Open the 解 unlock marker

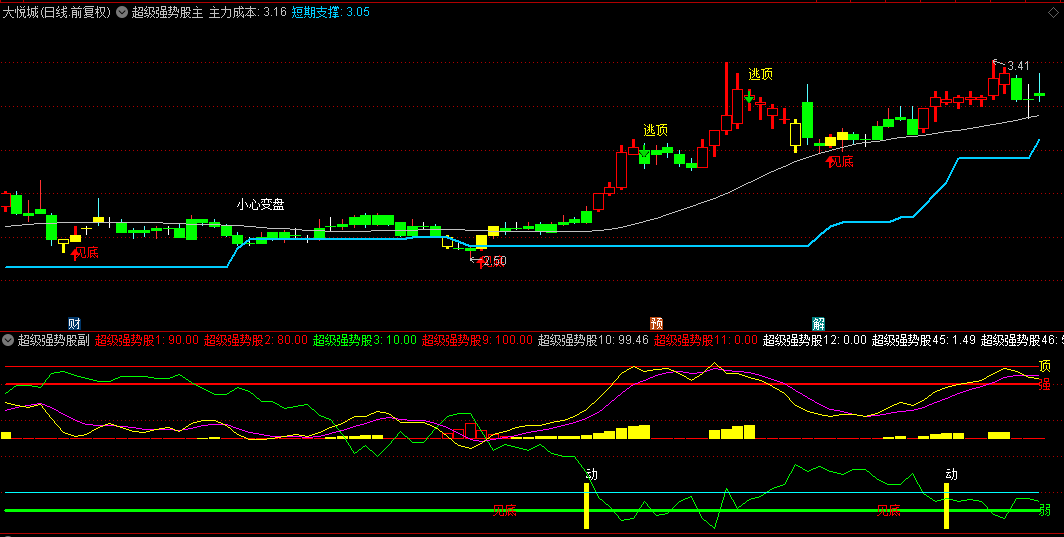tap(818, 324)
